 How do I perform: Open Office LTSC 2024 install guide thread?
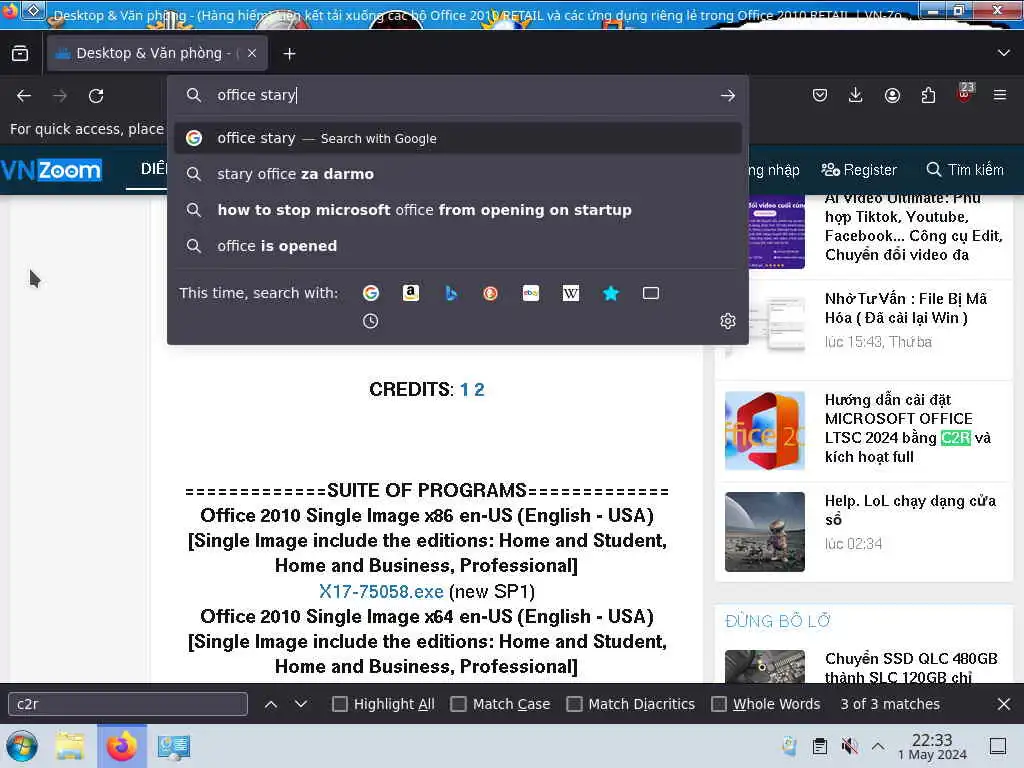click(x=907, y=428)
